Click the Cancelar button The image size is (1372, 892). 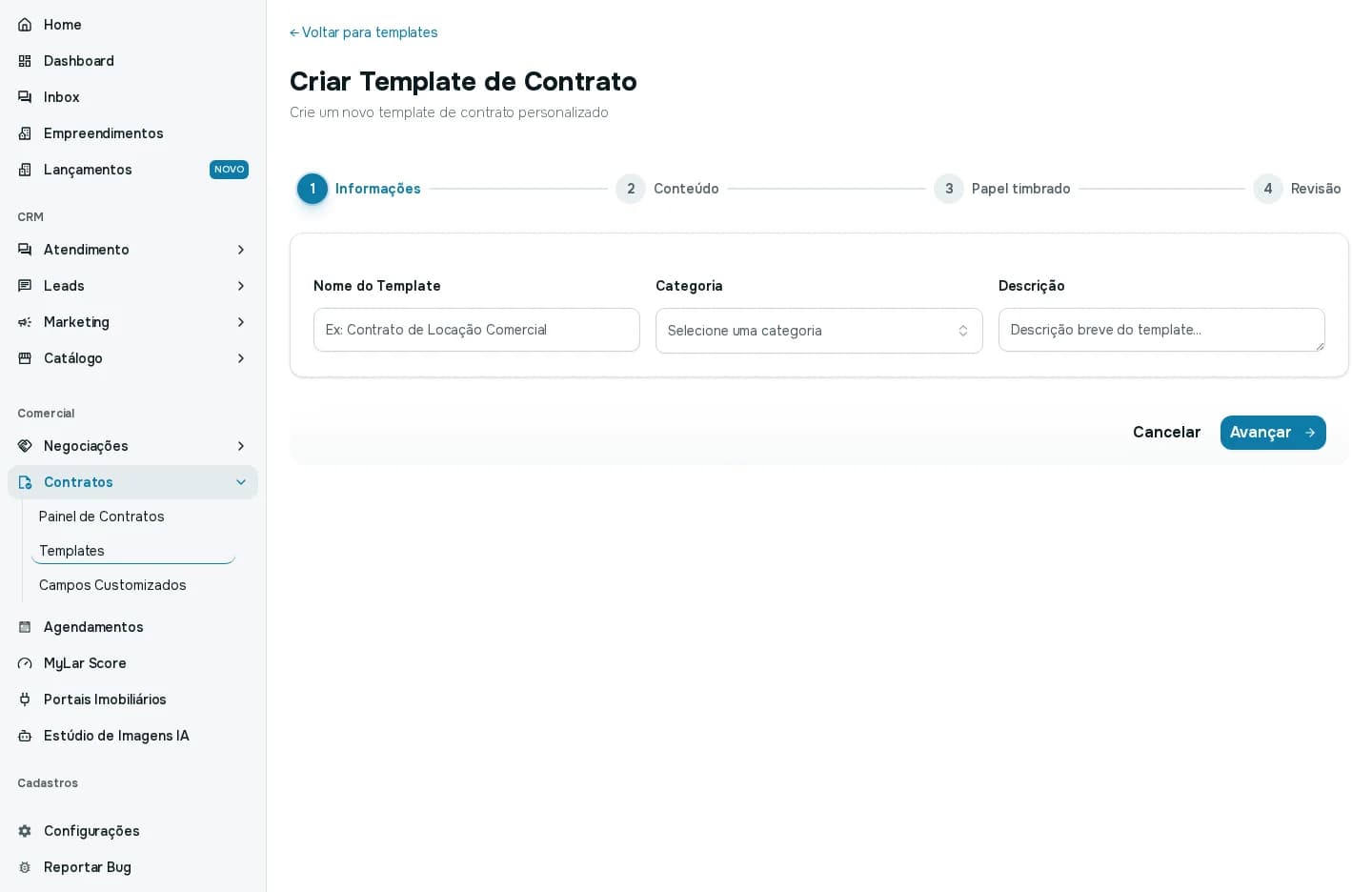pos(1166,433)
